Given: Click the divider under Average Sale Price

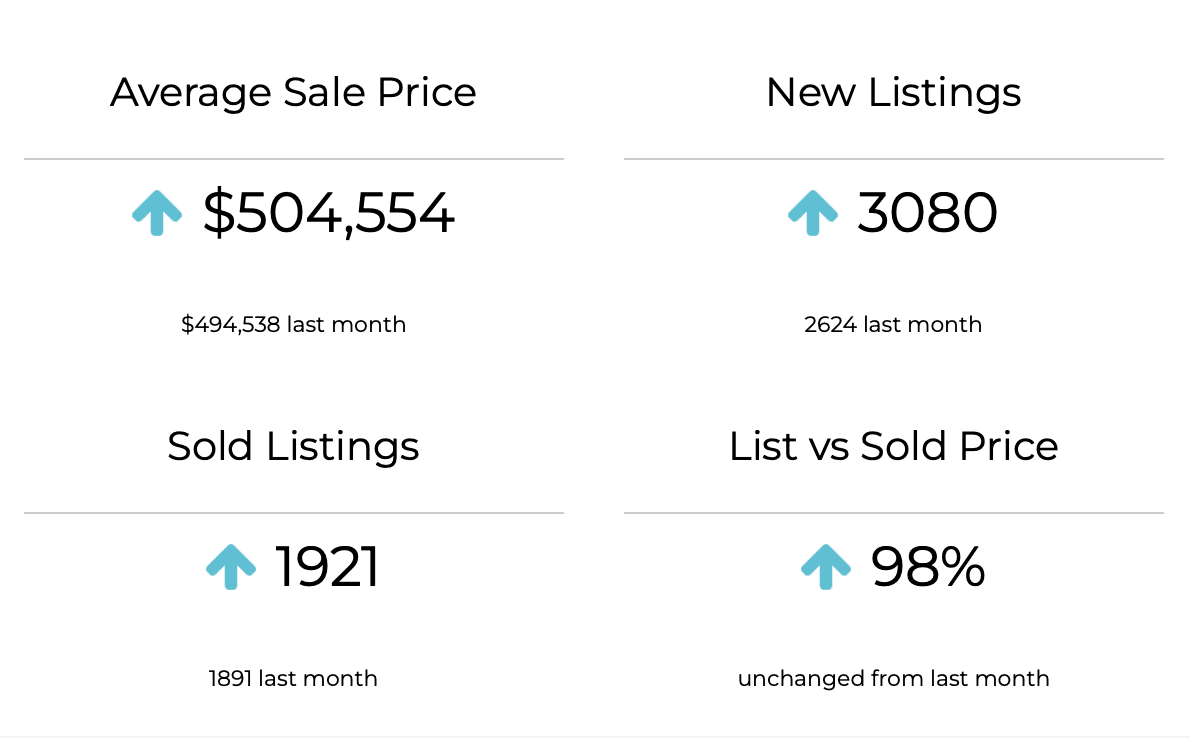Looking at the screenshot, I should pos(293,159).
